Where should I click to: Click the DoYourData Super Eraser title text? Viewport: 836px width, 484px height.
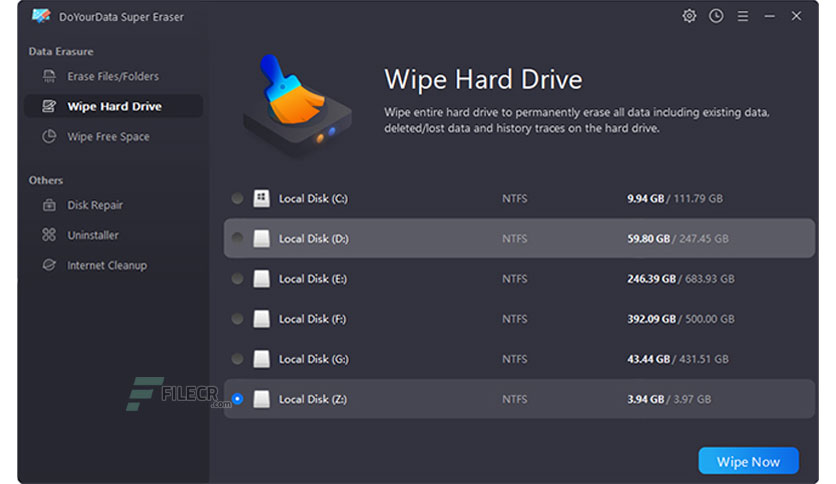[121, 17]
